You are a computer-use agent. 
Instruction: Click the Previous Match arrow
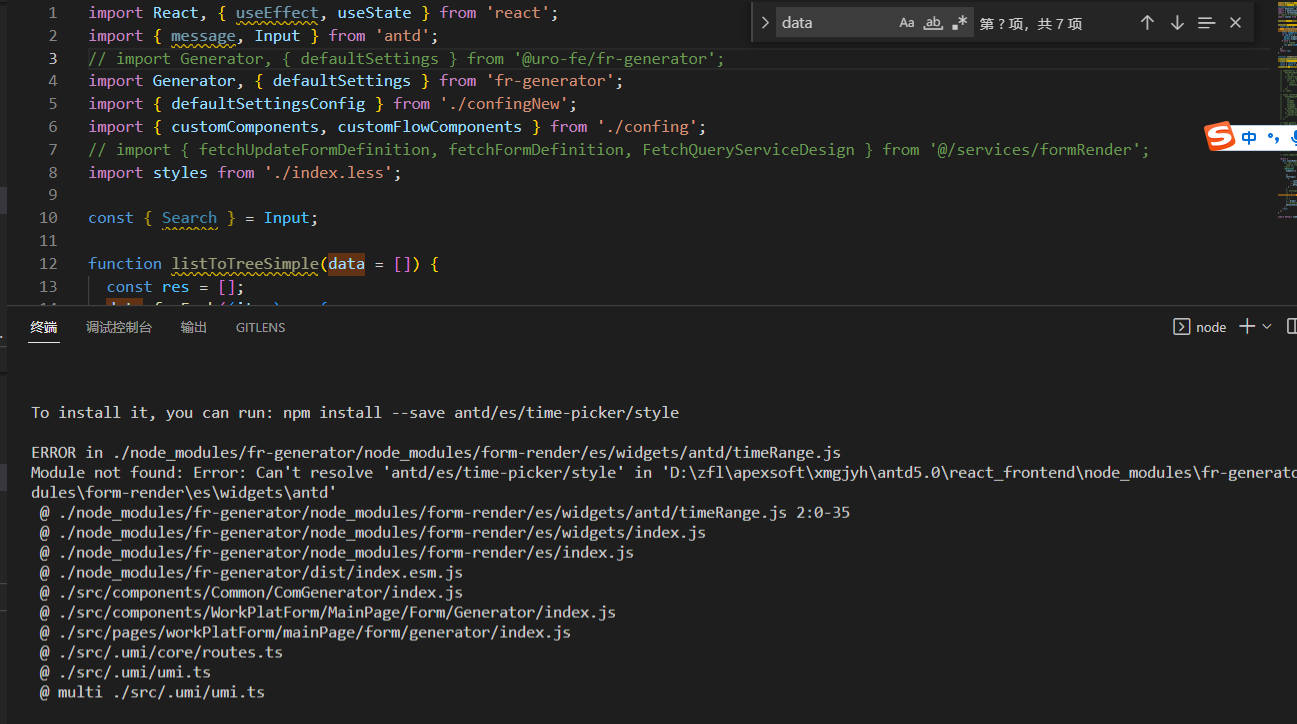pyautogui.click(x=1147, y=21)
